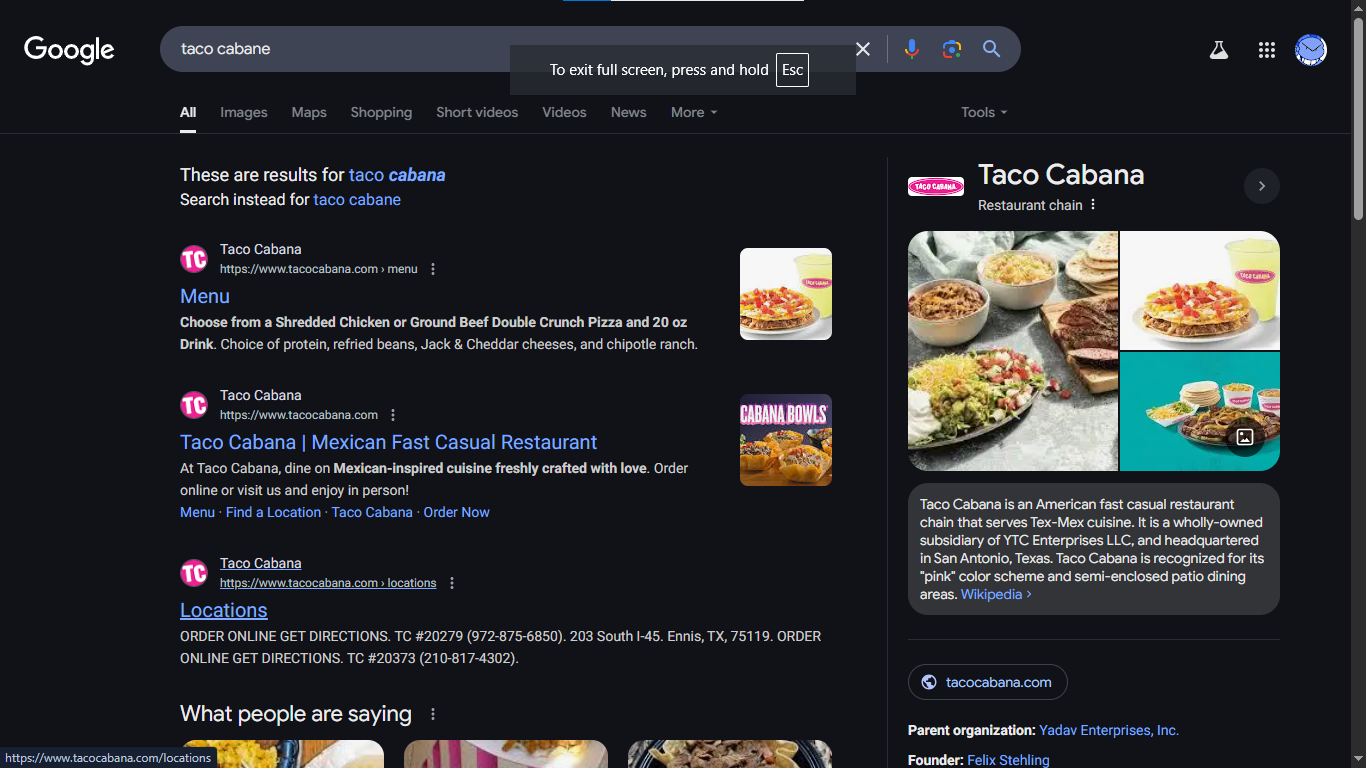Open options beside What people are saying
Viewport: 1366px width, 768px height.
coord(433,714)
